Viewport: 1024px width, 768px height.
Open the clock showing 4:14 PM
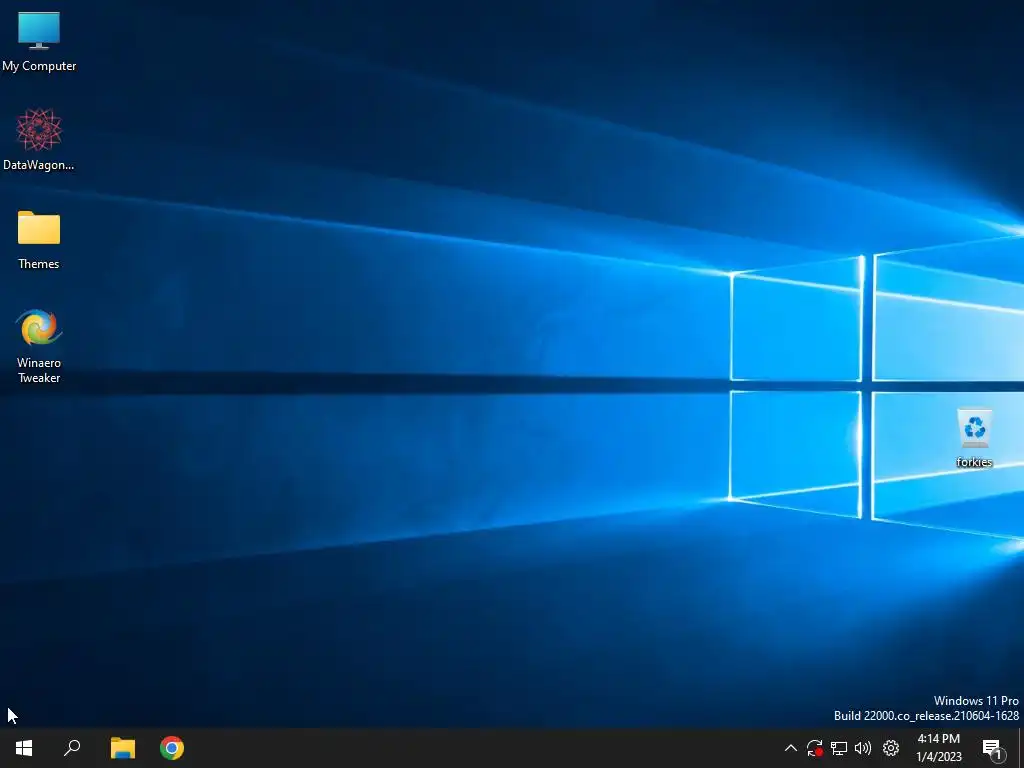[939, 748]
